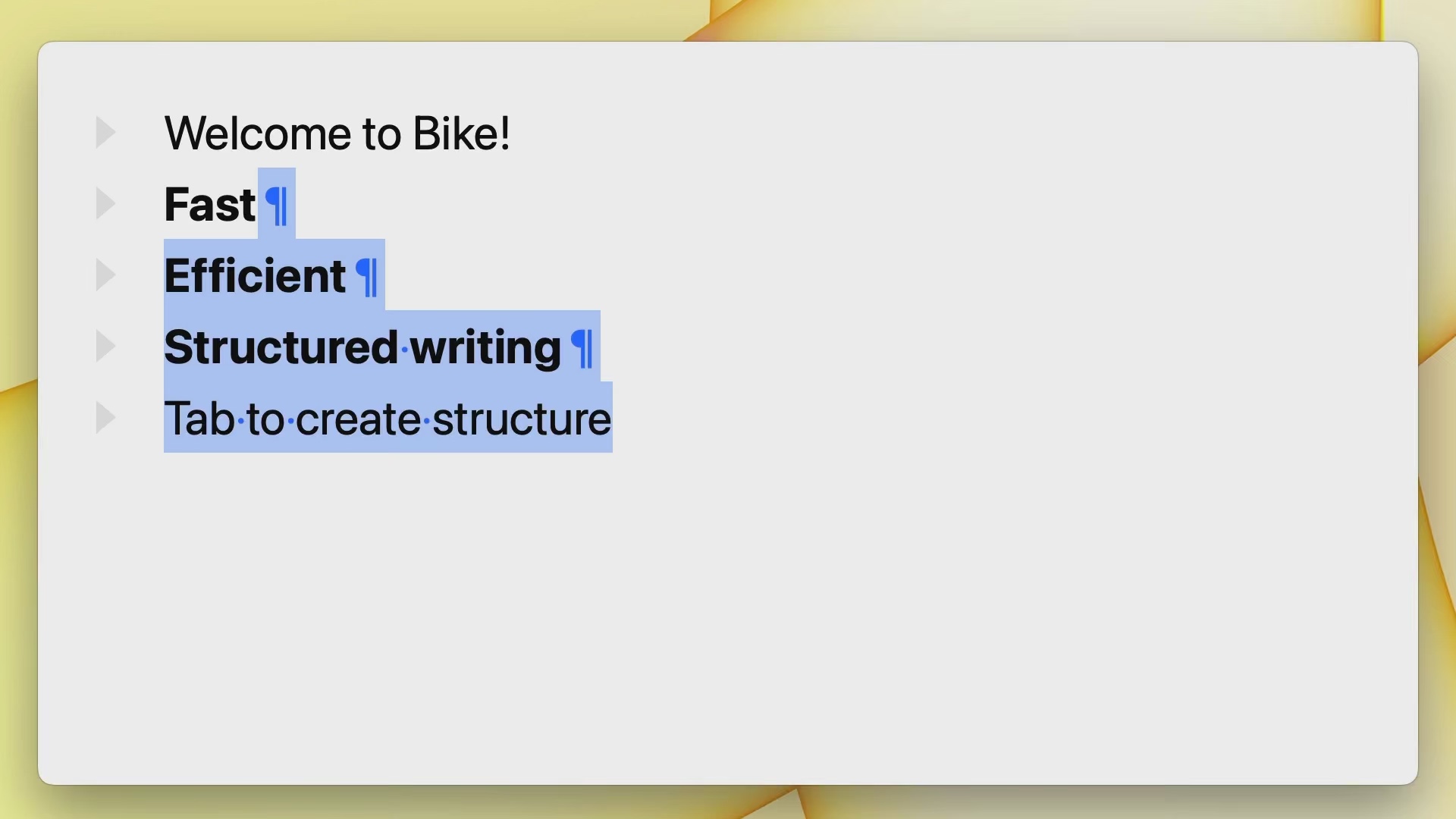Click the paragraph mark after 'Efficient'
The image size is (1456, 819).
click(x=366, y=277)
